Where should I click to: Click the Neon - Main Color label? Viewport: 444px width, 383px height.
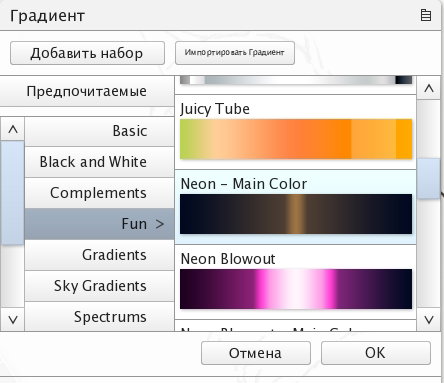(x=244, y=184)
